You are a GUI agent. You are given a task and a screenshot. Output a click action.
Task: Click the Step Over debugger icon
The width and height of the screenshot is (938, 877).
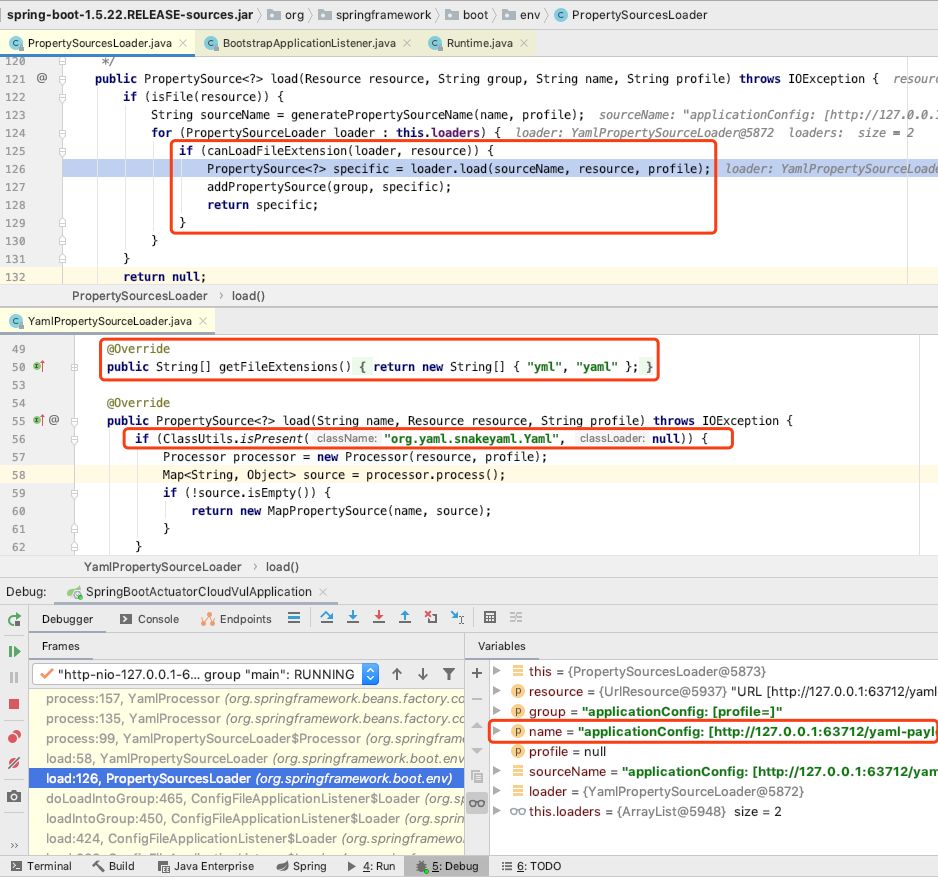tap(328, 617)
